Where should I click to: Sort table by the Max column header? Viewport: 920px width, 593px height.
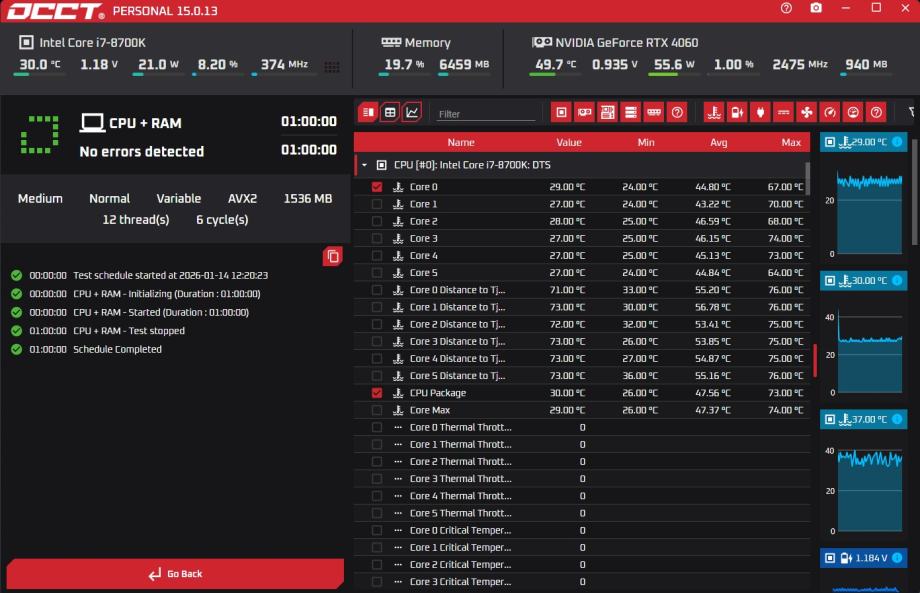click(x=791, y=142)
